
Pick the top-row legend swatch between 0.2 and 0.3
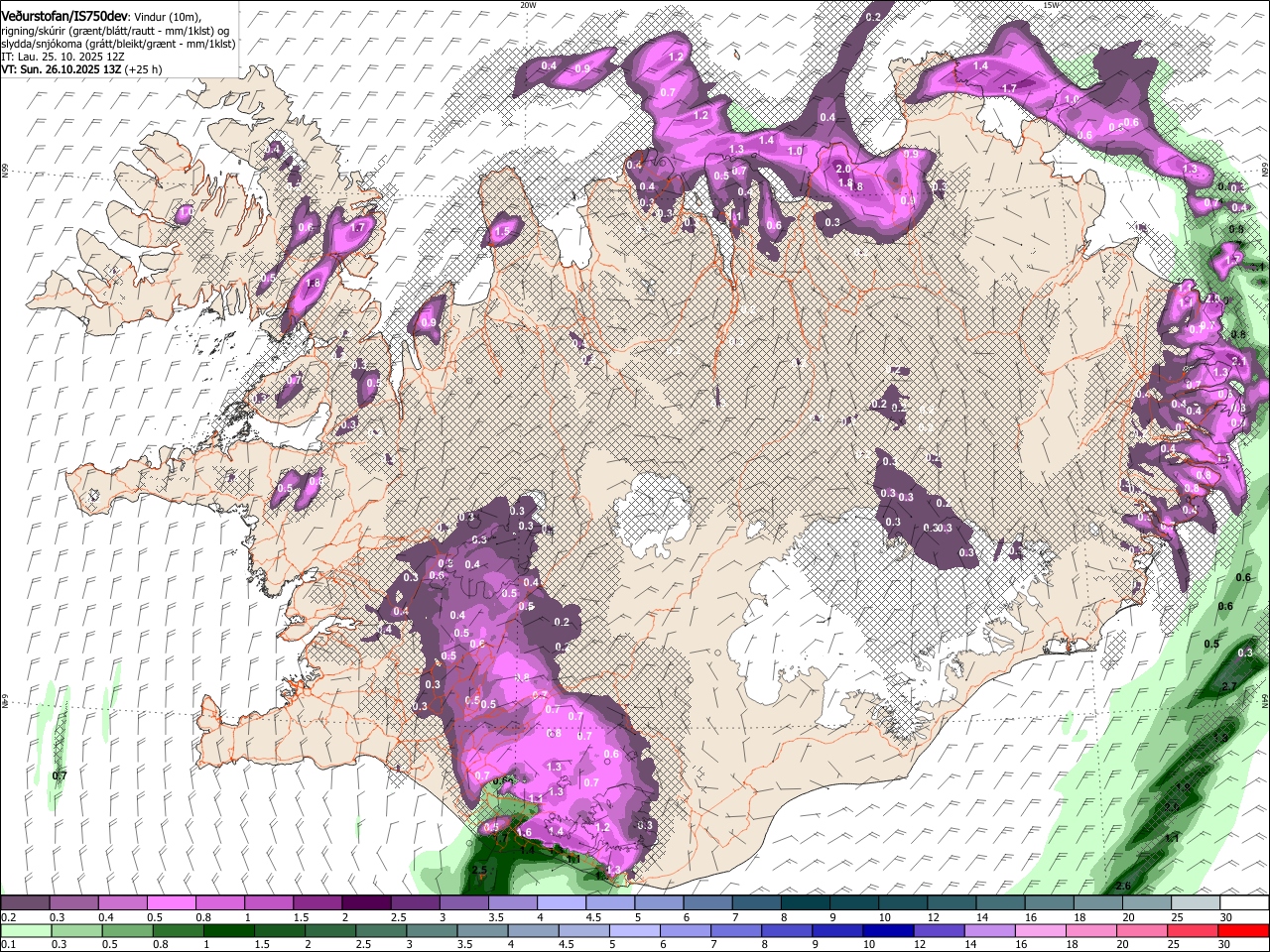point(25,903)
